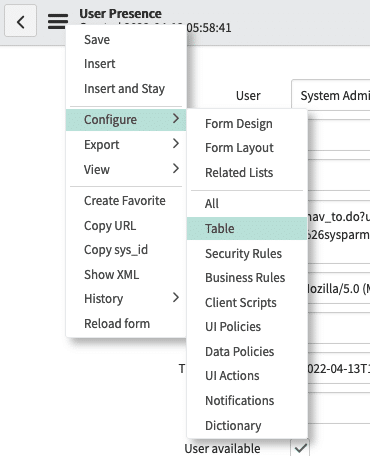Expand the Configure submenu
Image resolution: width=370 pixels, height=456 pixels.
tap(126, 120)
